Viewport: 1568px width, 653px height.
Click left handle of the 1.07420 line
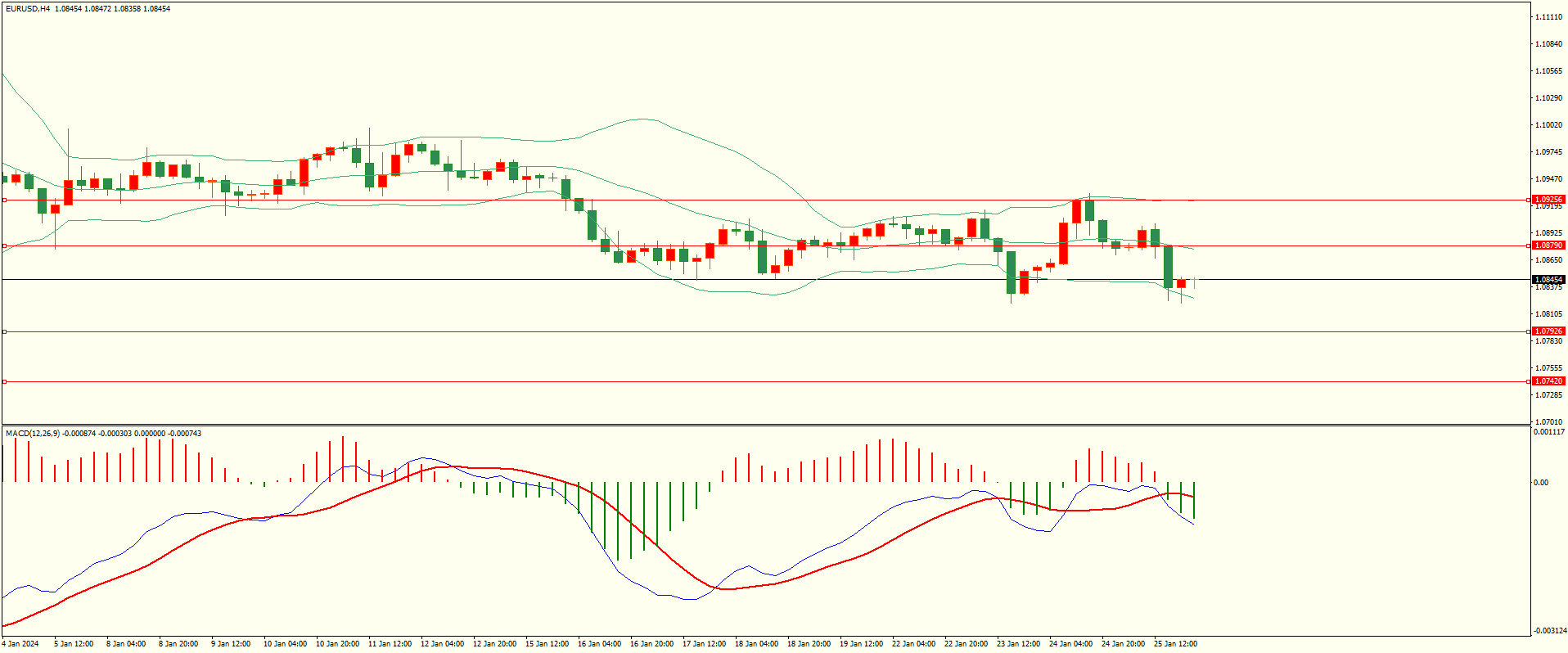coord(5,381)
